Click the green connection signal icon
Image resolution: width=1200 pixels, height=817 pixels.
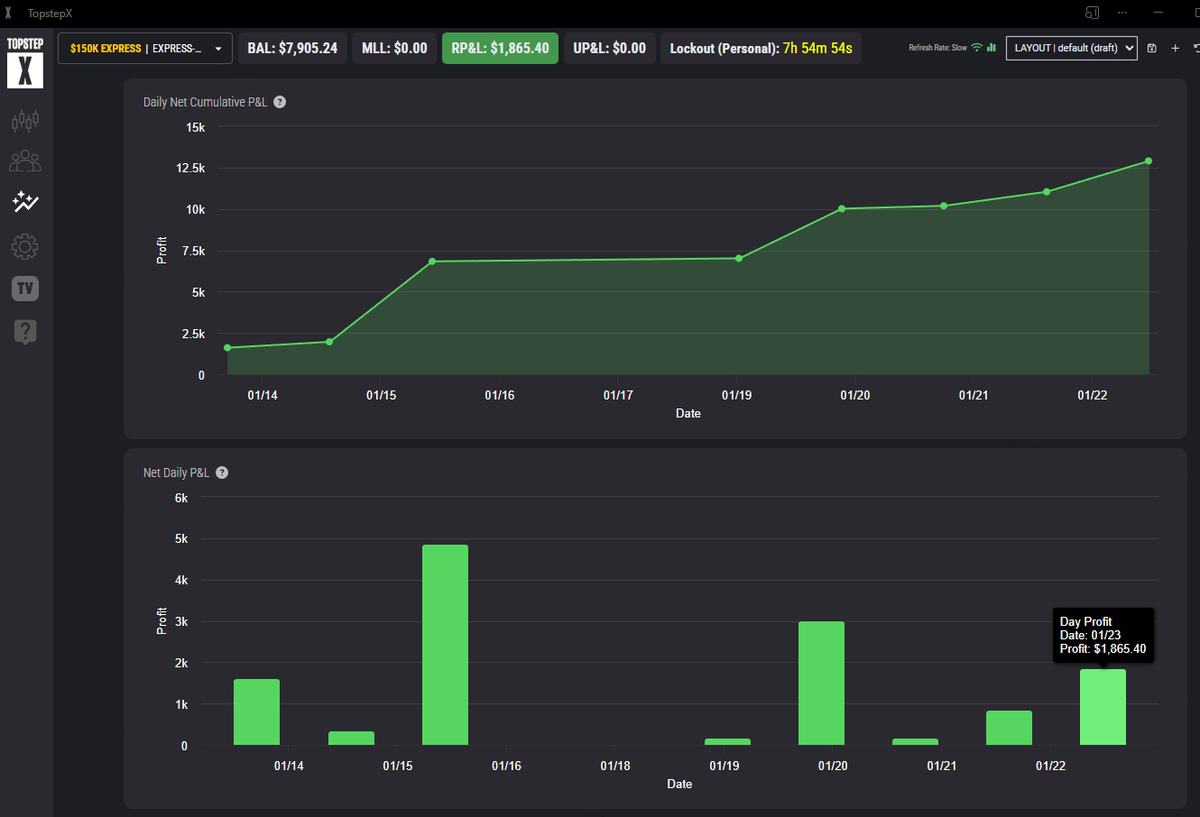point(975,46)
